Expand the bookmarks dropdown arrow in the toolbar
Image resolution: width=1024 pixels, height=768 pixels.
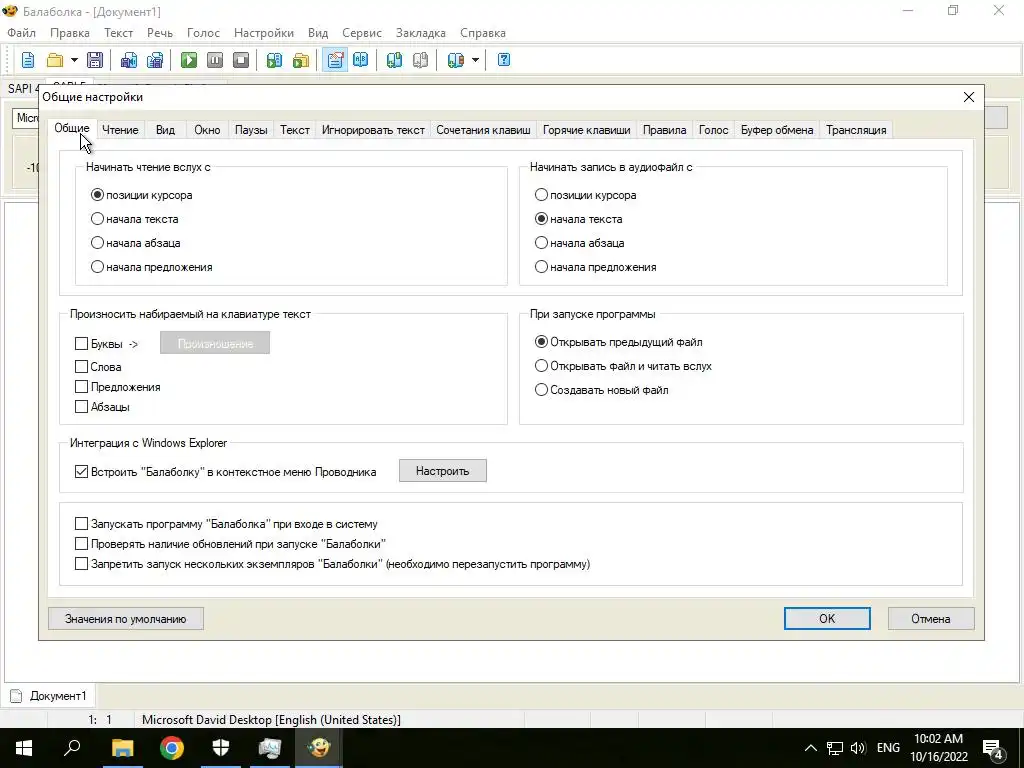click(475, 60)
